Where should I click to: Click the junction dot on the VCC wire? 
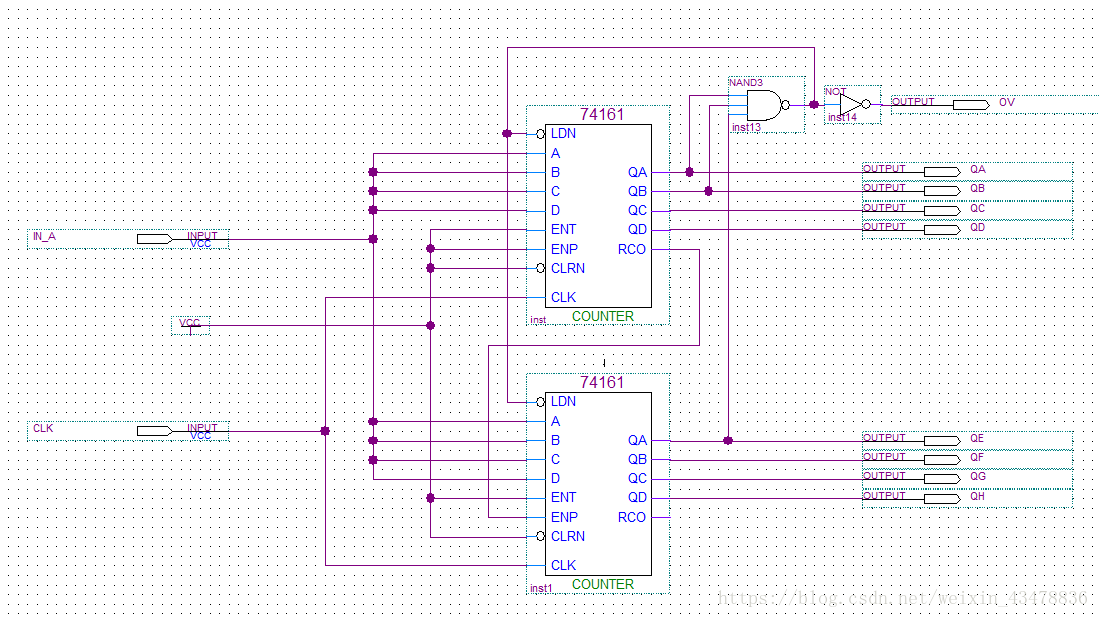click(x=430, y=326)
